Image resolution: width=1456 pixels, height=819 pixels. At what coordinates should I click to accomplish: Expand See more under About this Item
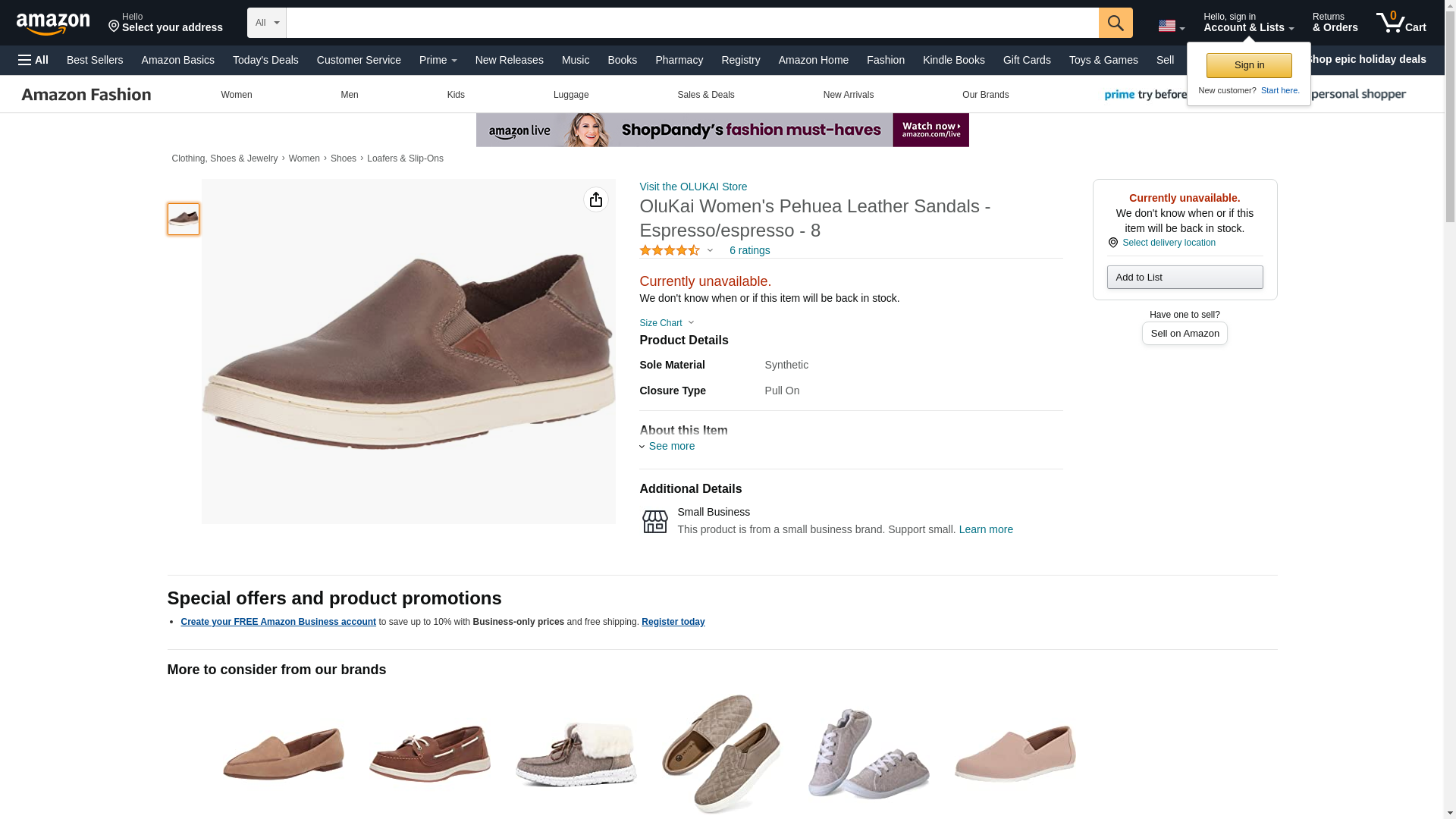(x=671, y=446)
